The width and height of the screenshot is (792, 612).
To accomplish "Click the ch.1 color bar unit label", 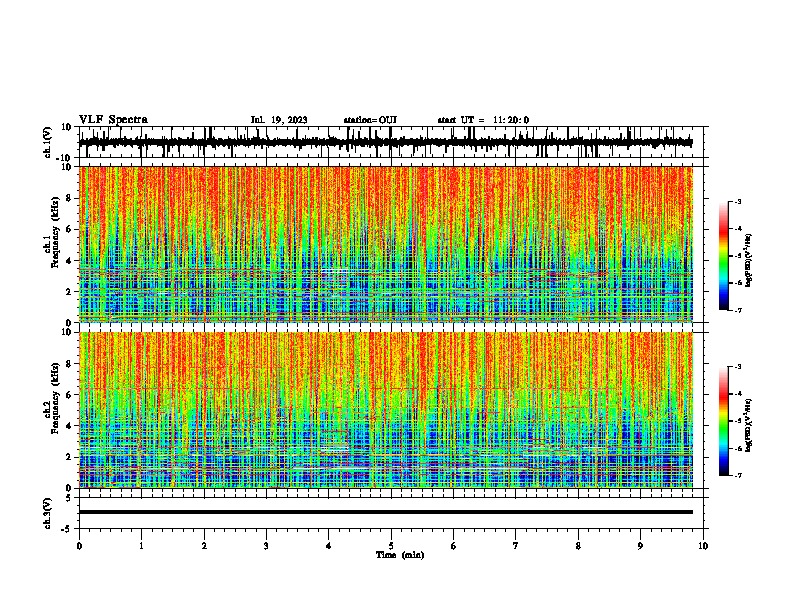I will pos(749,261).
